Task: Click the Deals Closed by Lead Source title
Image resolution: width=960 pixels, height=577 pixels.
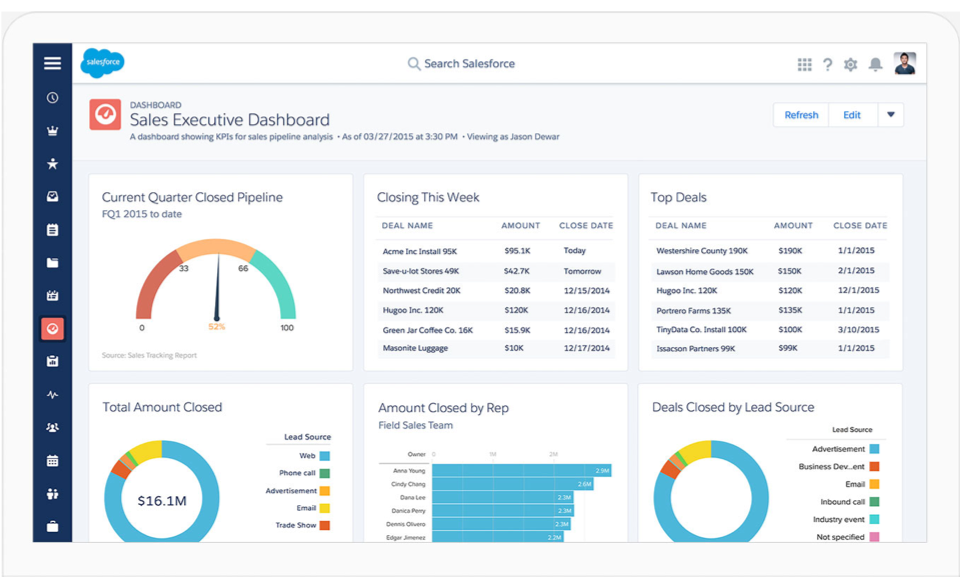Action: point(733,407)
